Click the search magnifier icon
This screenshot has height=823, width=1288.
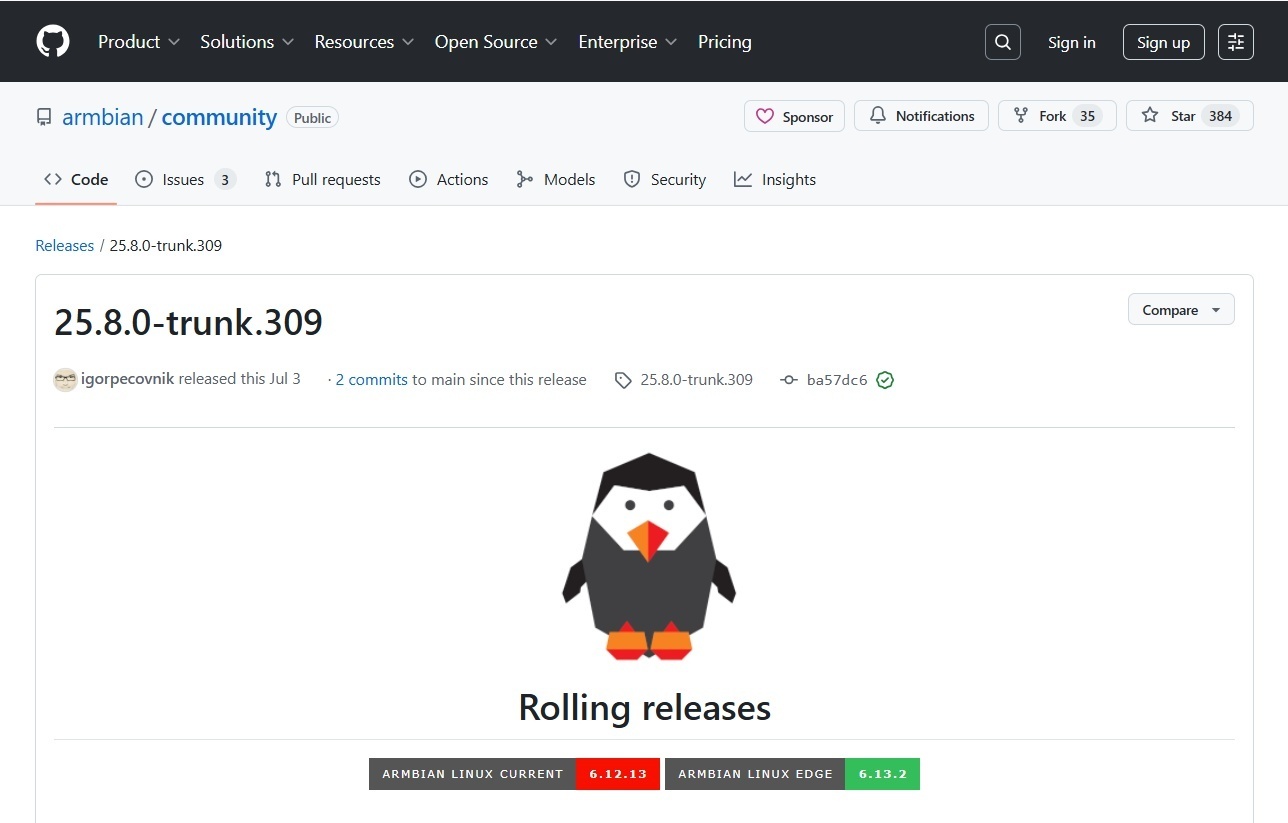click(x=1003, y=42)
